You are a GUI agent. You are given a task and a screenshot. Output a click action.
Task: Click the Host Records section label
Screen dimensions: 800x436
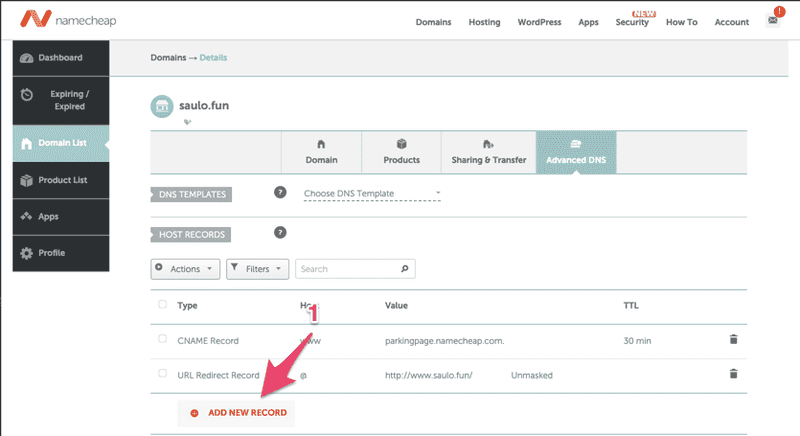(191, 235)
